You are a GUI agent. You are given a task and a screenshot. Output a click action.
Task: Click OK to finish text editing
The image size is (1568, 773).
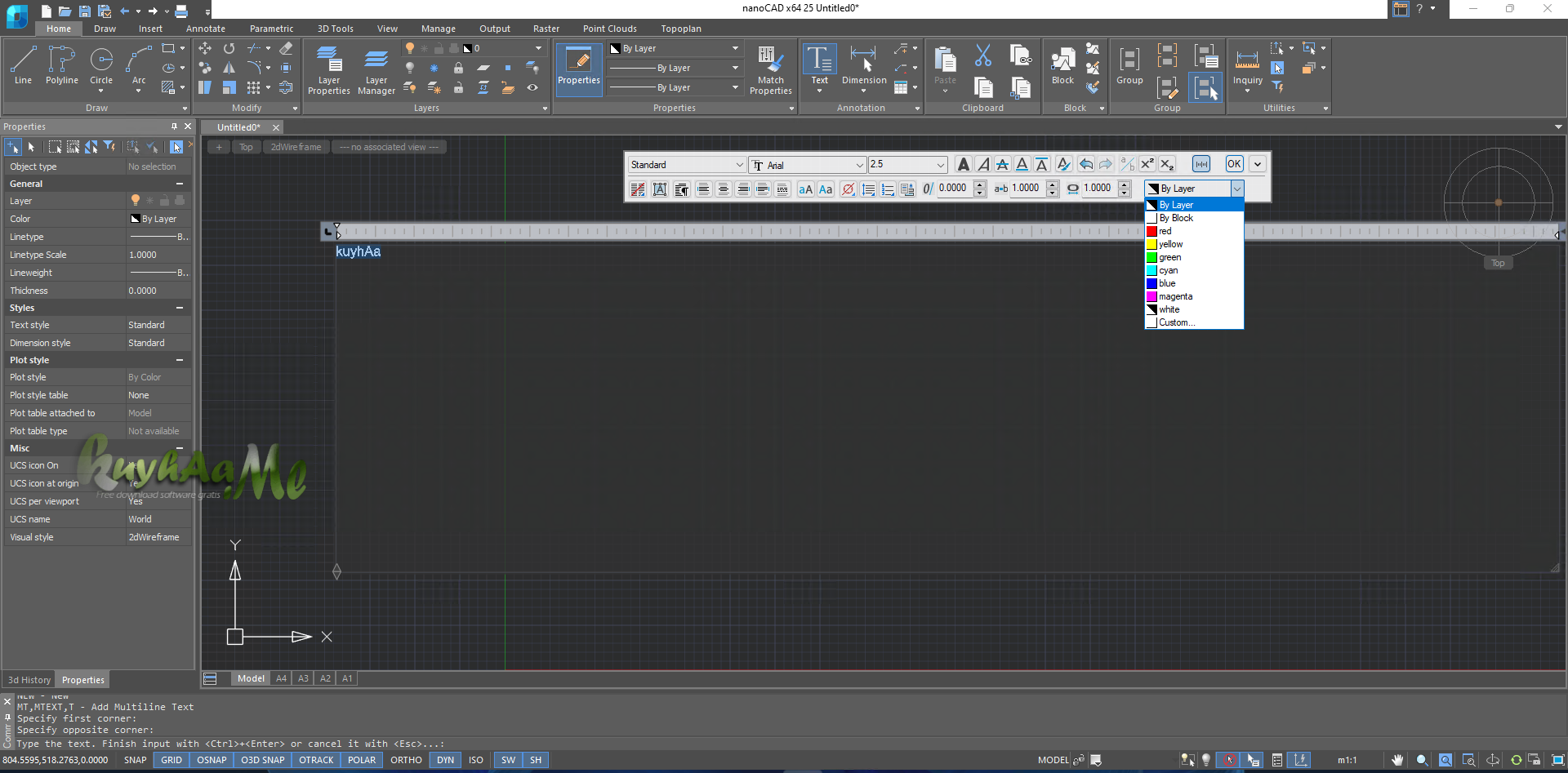[x=1234, y=164]
